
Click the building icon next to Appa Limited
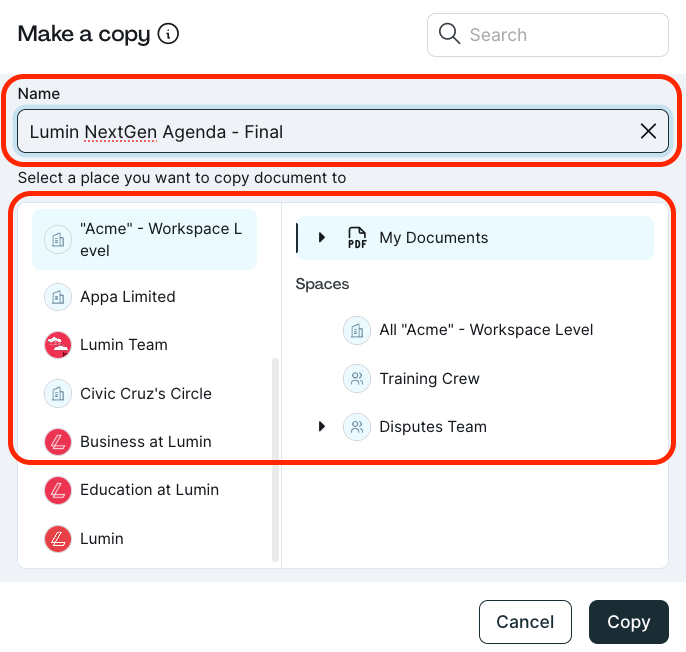pyautogui.click(x=58, y=297)
